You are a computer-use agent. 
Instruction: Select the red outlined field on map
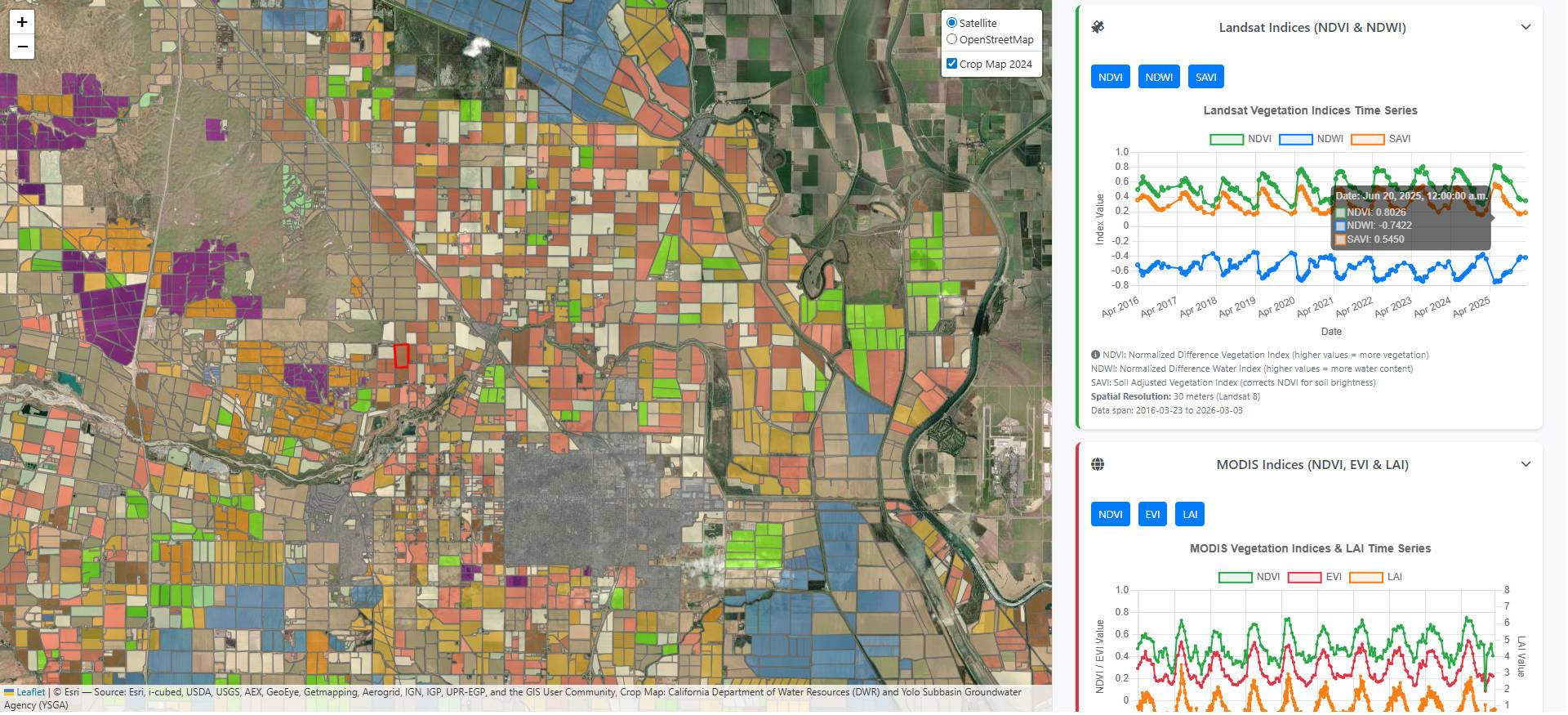tap(401, 355)
